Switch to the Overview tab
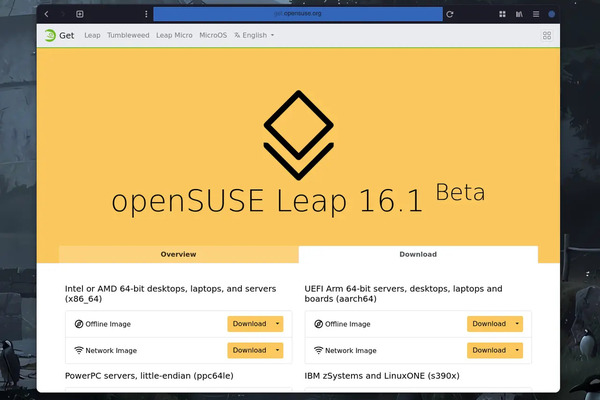Viewport: 600px width, 400px height. pyautogui.click(x=179, y=254)
